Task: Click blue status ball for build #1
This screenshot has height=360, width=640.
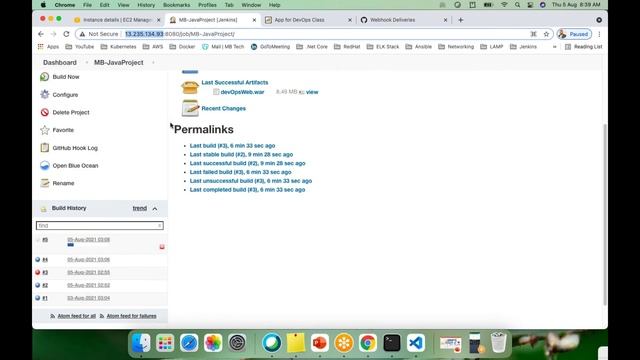Action: (38, 298)
